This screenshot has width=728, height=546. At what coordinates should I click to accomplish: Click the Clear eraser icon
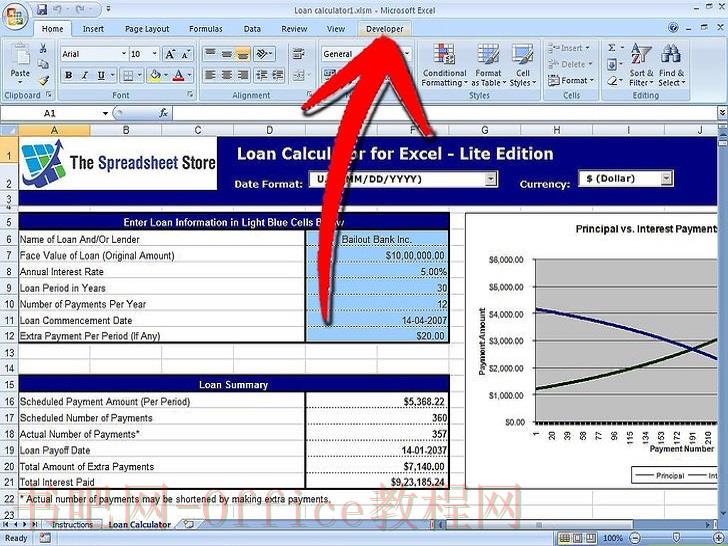[612, 81]
